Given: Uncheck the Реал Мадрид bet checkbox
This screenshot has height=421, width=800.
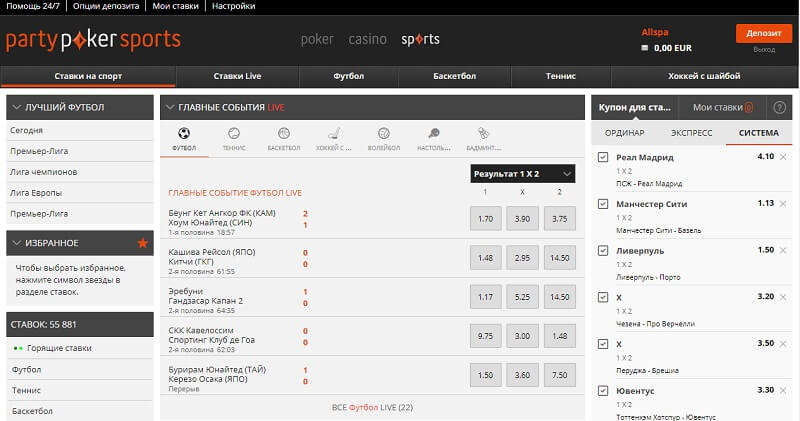Looking at the screenshot, I should click(602, 157).
